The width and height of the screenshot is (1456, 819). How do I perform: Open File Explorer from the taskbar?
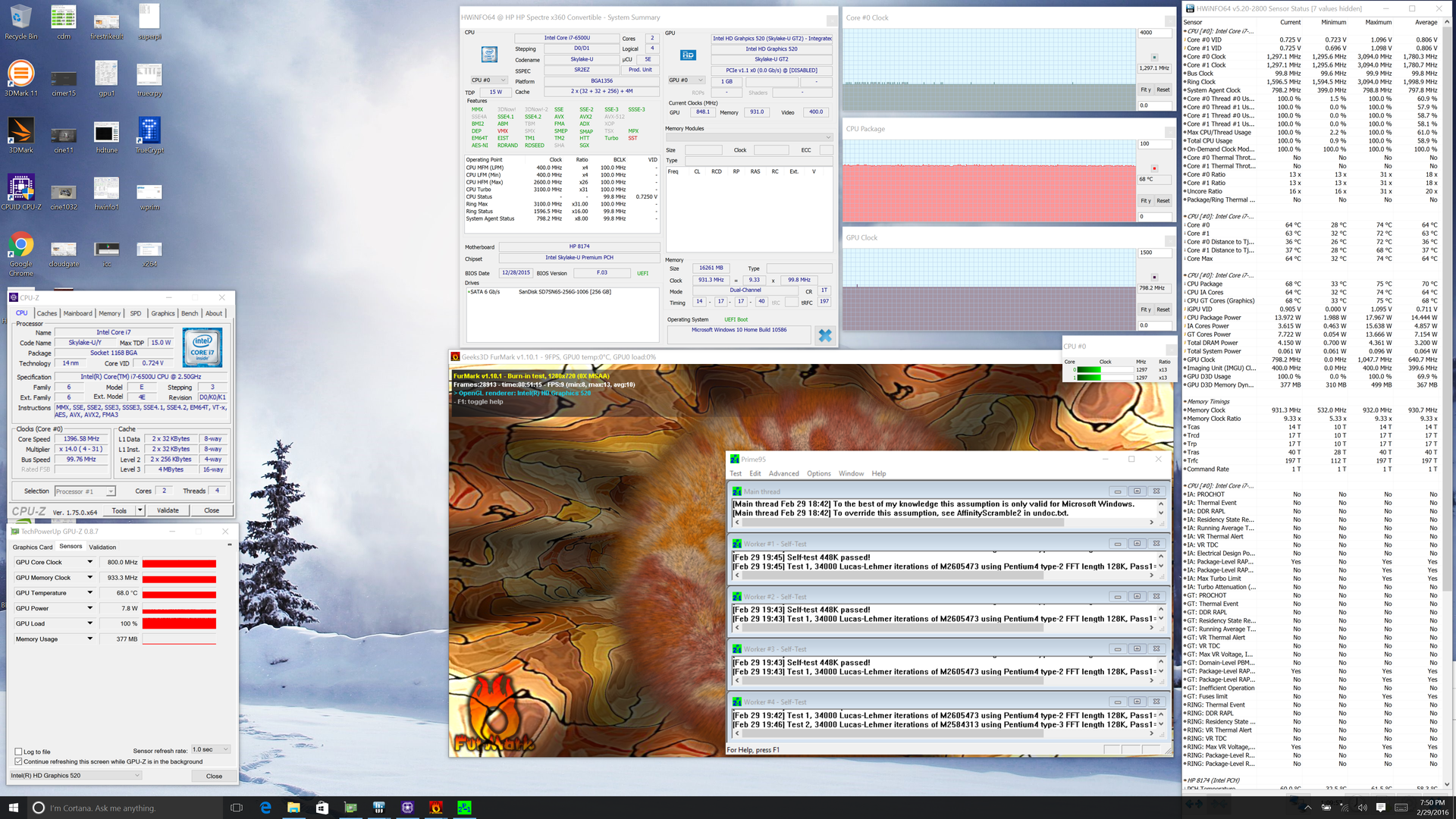click(x=293, y=808)
